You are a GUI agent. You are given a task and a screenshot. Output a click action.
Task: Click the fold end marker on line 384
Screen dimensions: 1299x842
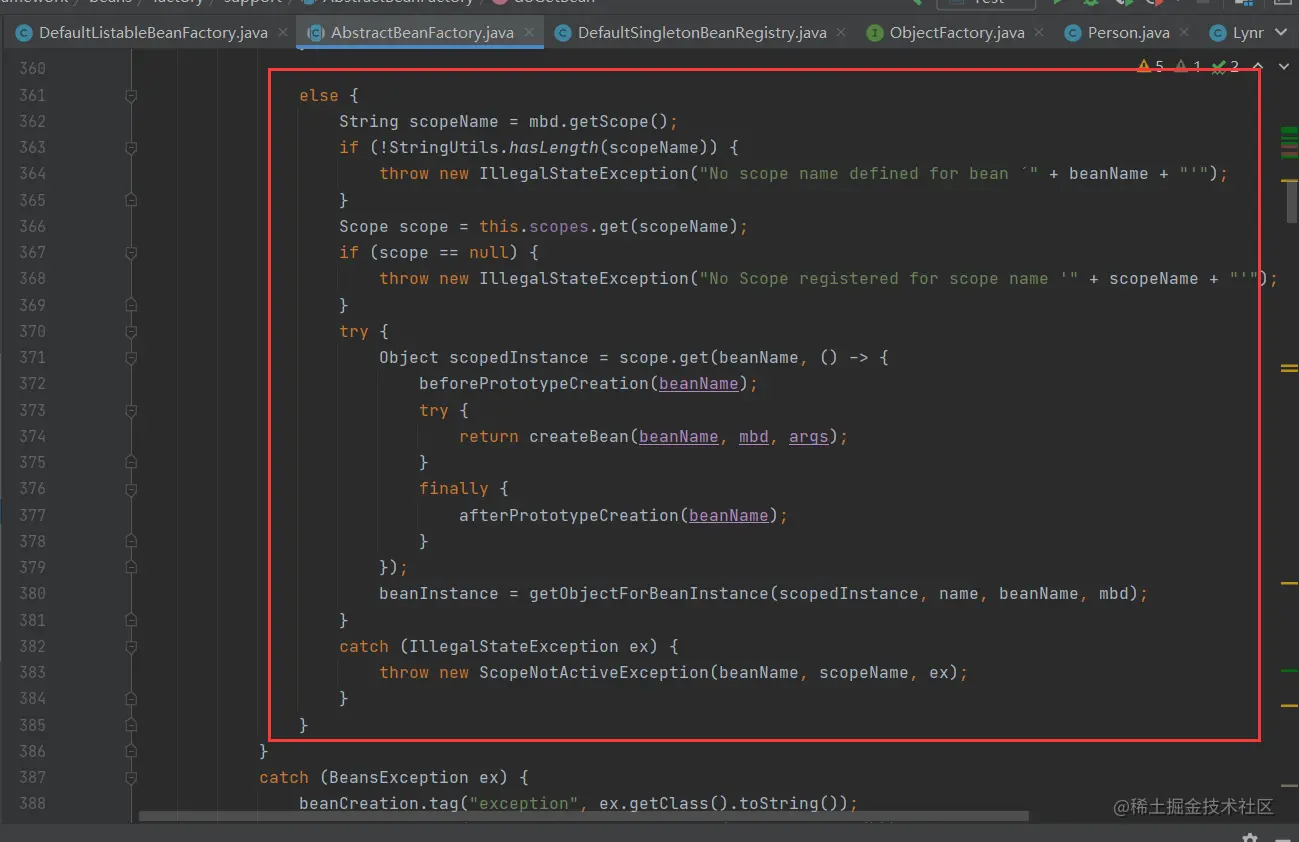pos(131,698)
